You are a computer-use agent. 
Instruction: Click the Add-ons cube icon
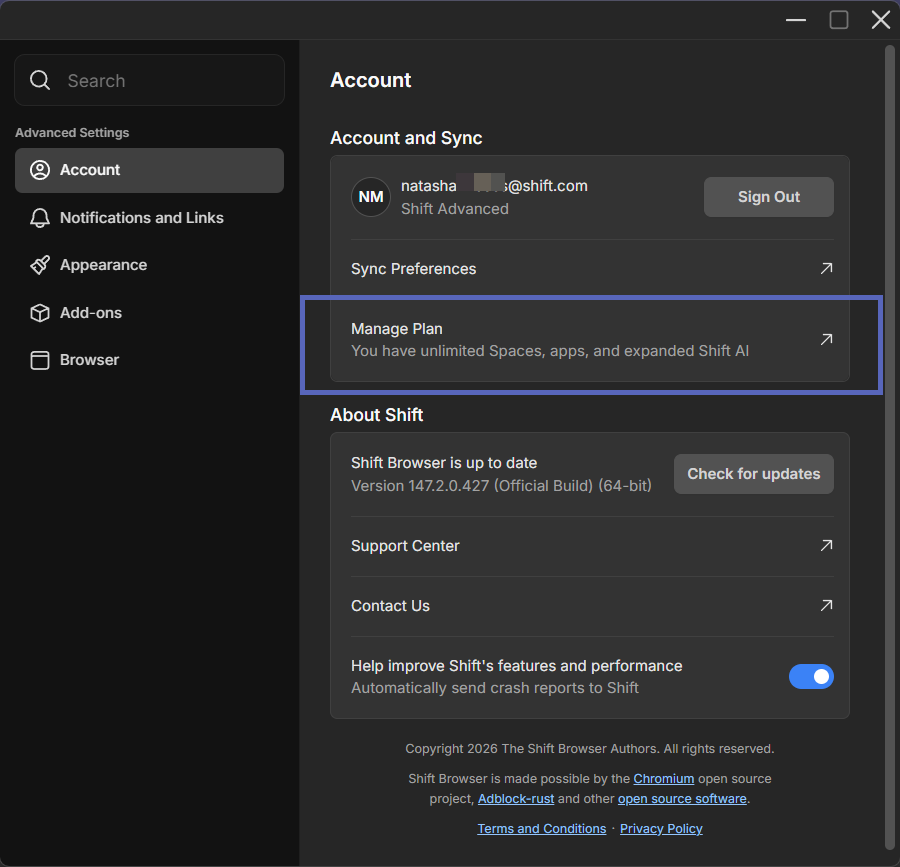point(40,313)
